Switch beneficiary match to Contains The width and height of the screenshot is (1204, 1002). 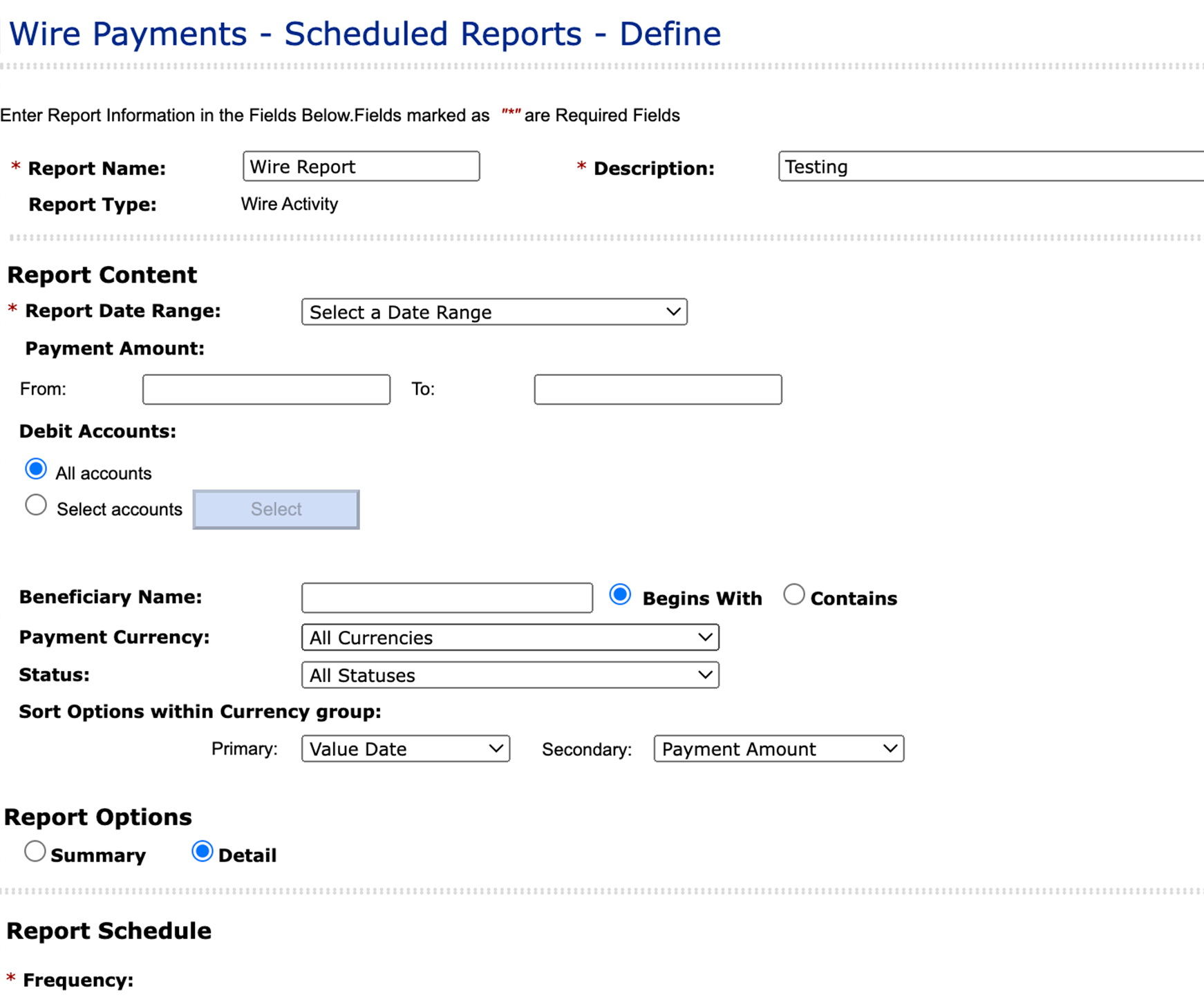[x=793, y=595]
